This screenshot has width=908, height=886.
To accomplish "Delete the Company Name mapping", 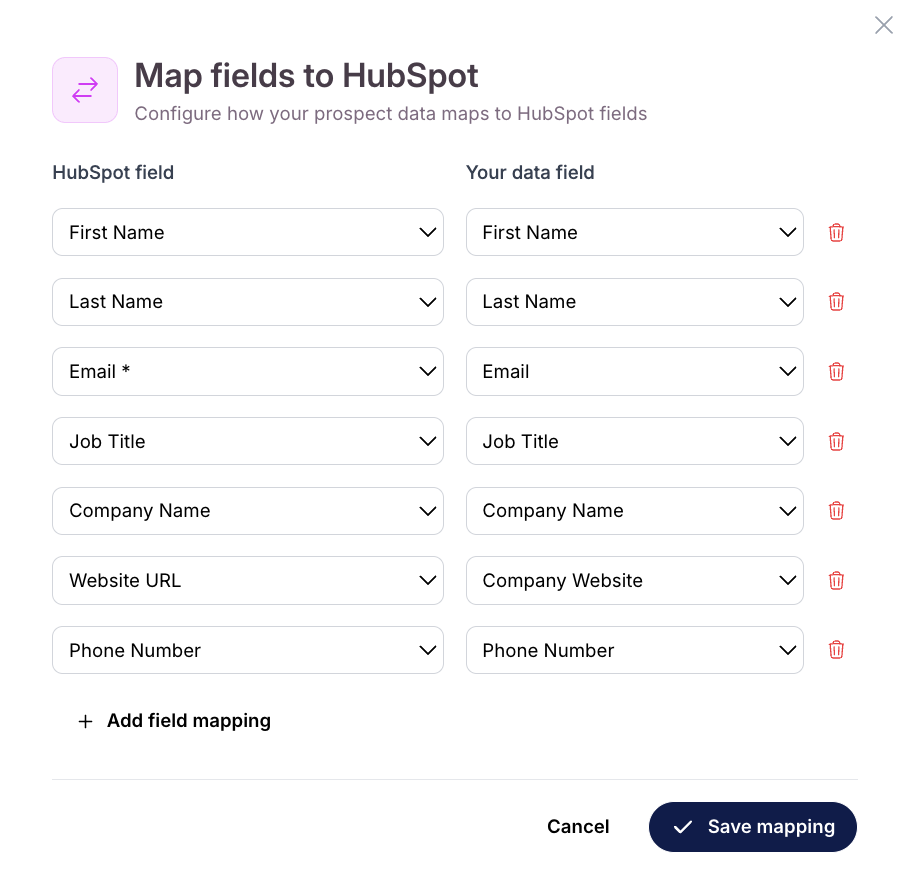I will [x=836, y=511].
